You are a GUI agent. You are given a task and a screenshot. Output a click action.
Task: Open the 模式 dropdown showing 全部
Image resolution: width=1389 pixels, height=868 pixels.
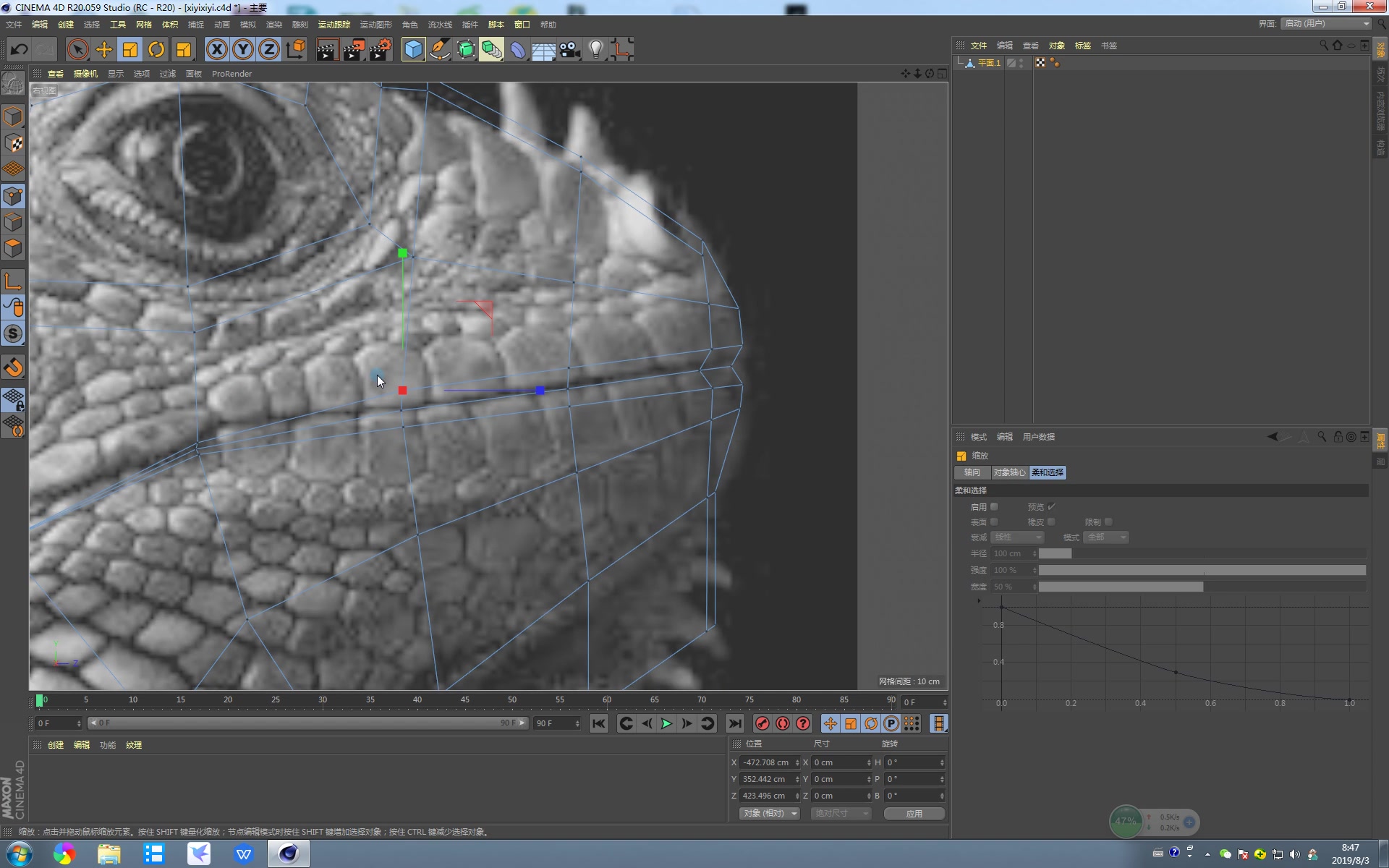pos(1105,537)
